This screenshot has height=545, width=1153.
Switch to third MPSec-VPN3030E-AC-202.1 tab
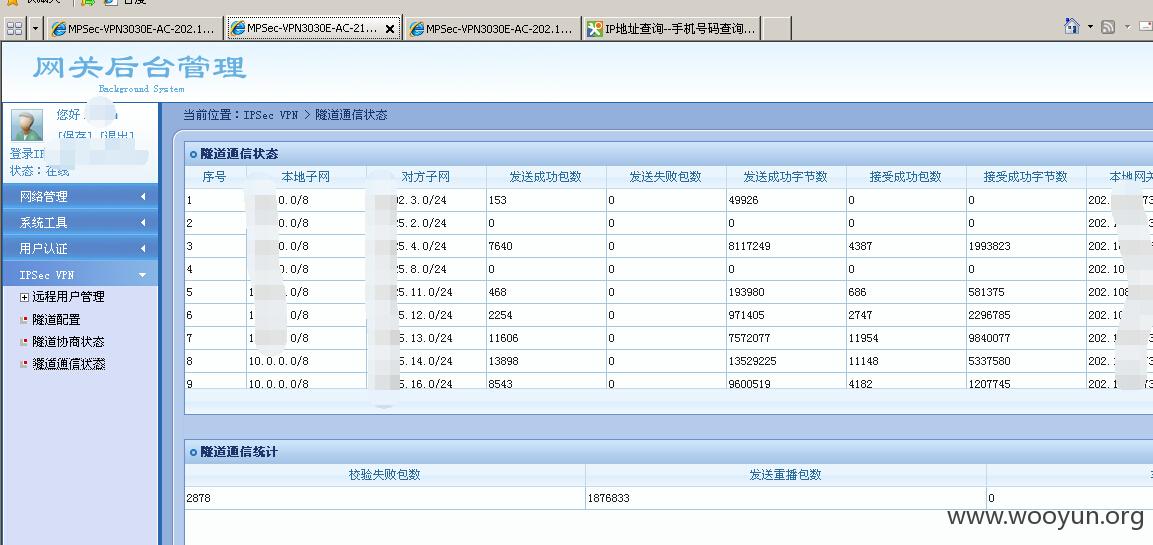pyautogui.click(x=493, y=29)
